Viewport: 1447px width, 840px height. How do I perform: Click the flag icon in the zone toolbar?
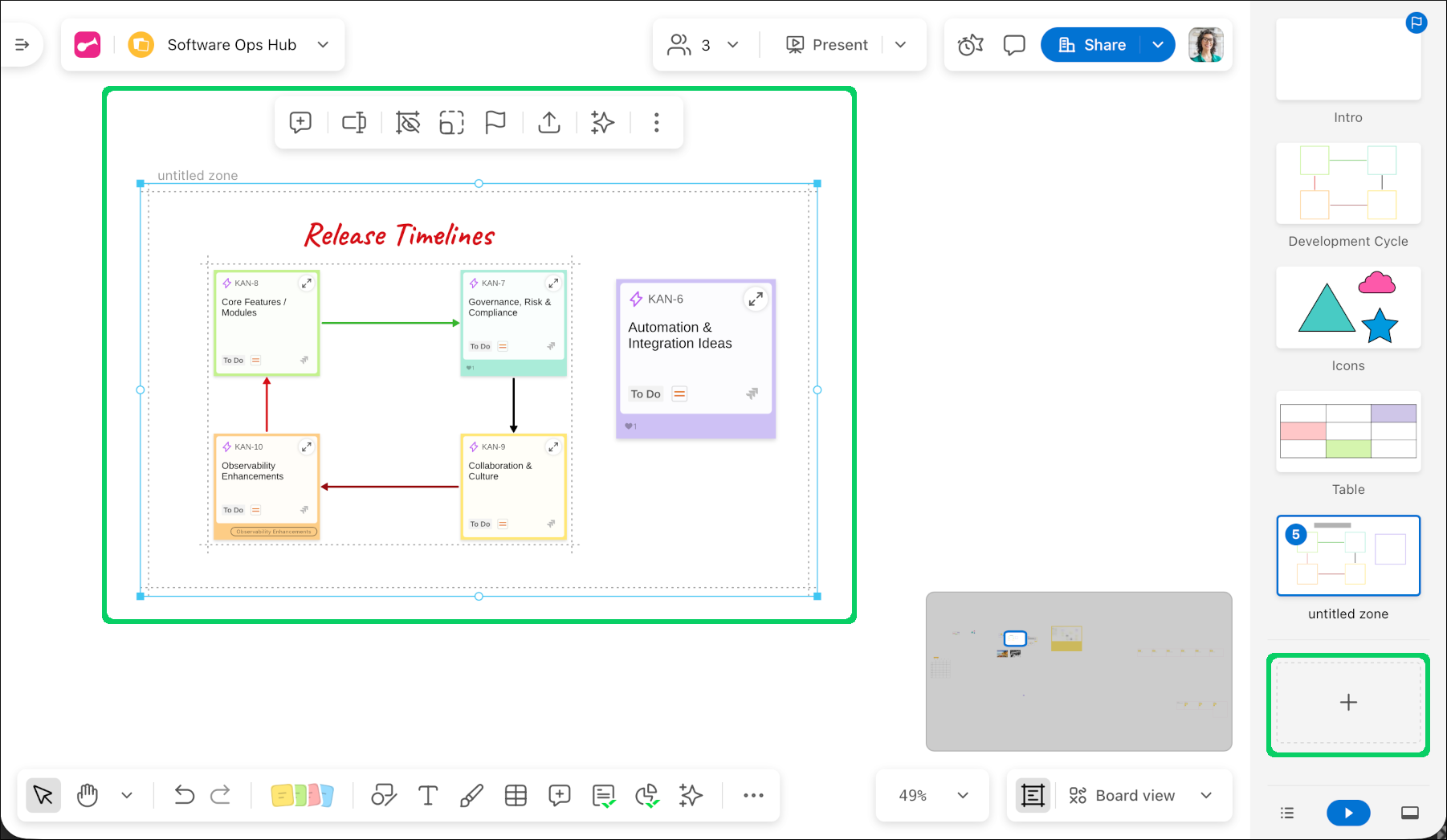click(495, 122)
